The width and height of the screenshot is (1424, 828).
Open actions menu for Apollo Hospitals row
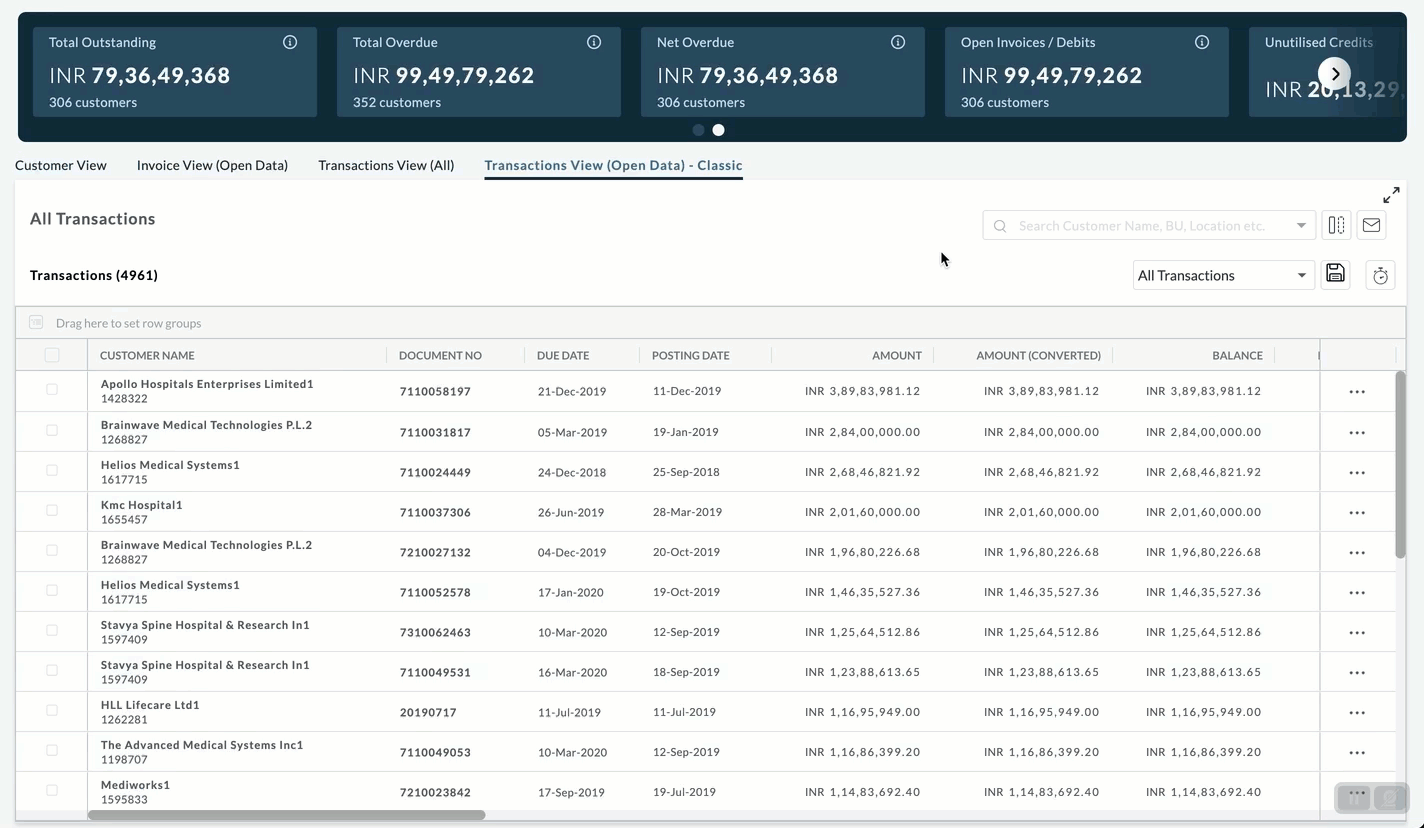(1357, 392)
